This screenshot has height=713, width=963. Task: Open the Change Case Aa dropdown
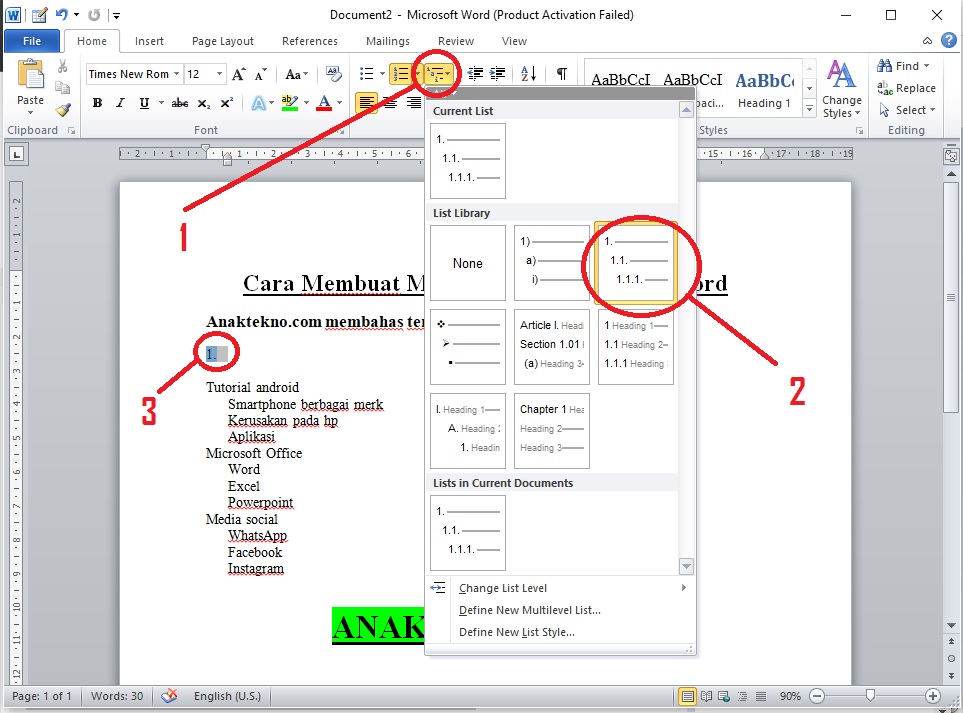[x=297, y=74]
